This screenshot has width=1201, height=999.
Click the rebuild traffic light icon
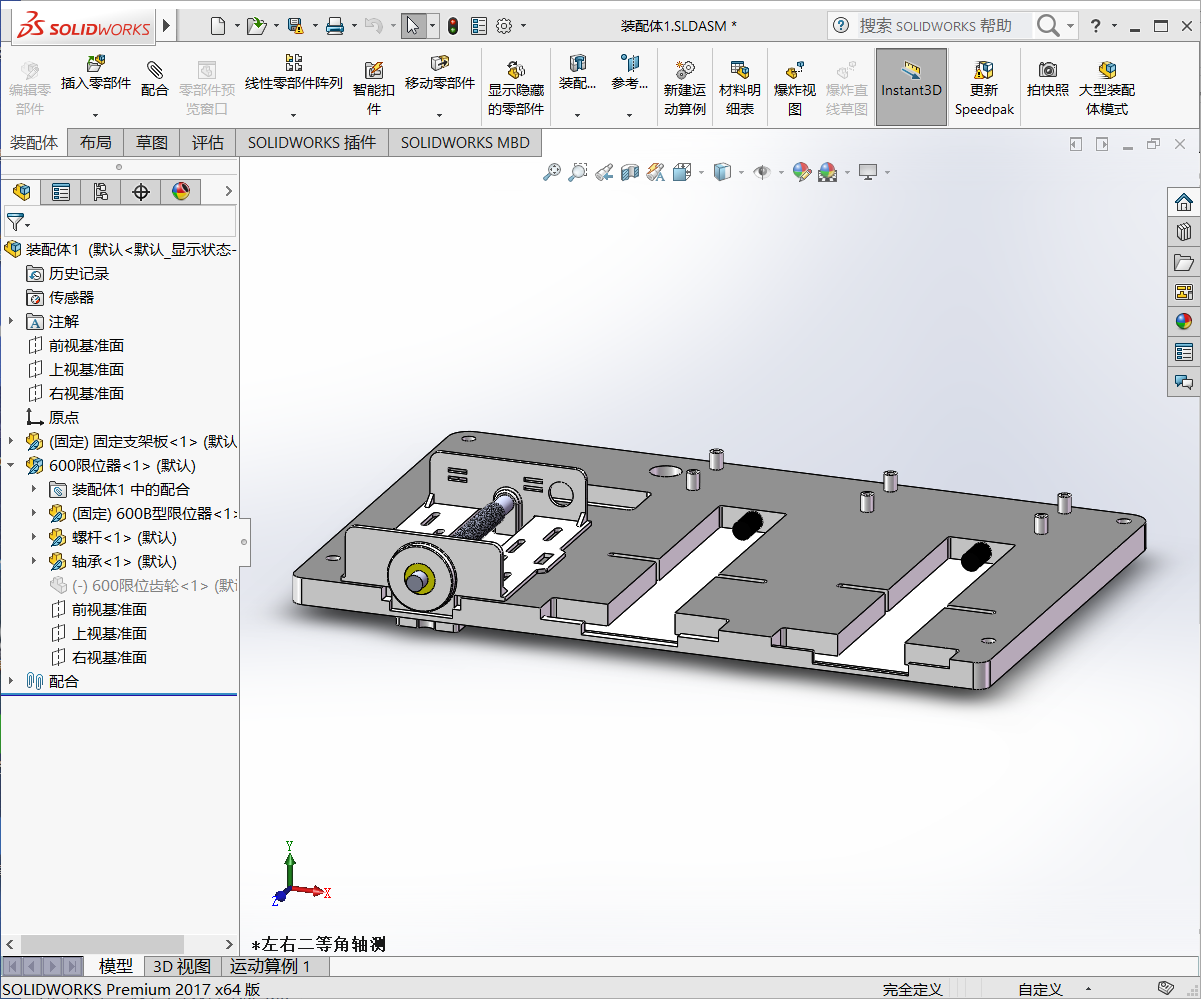point(453,25)
